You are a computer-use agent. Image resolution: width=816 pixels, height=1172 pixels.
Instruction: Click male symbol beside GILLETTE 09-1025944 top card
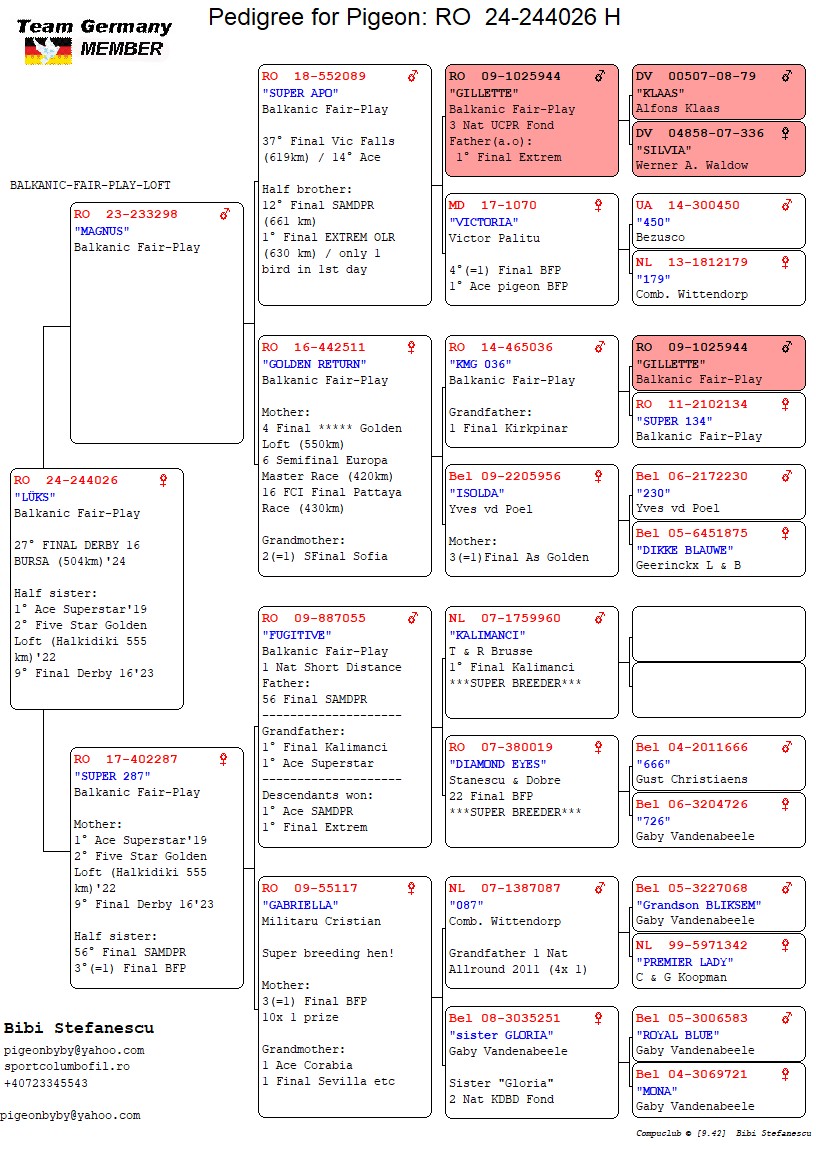click(599, 76)
